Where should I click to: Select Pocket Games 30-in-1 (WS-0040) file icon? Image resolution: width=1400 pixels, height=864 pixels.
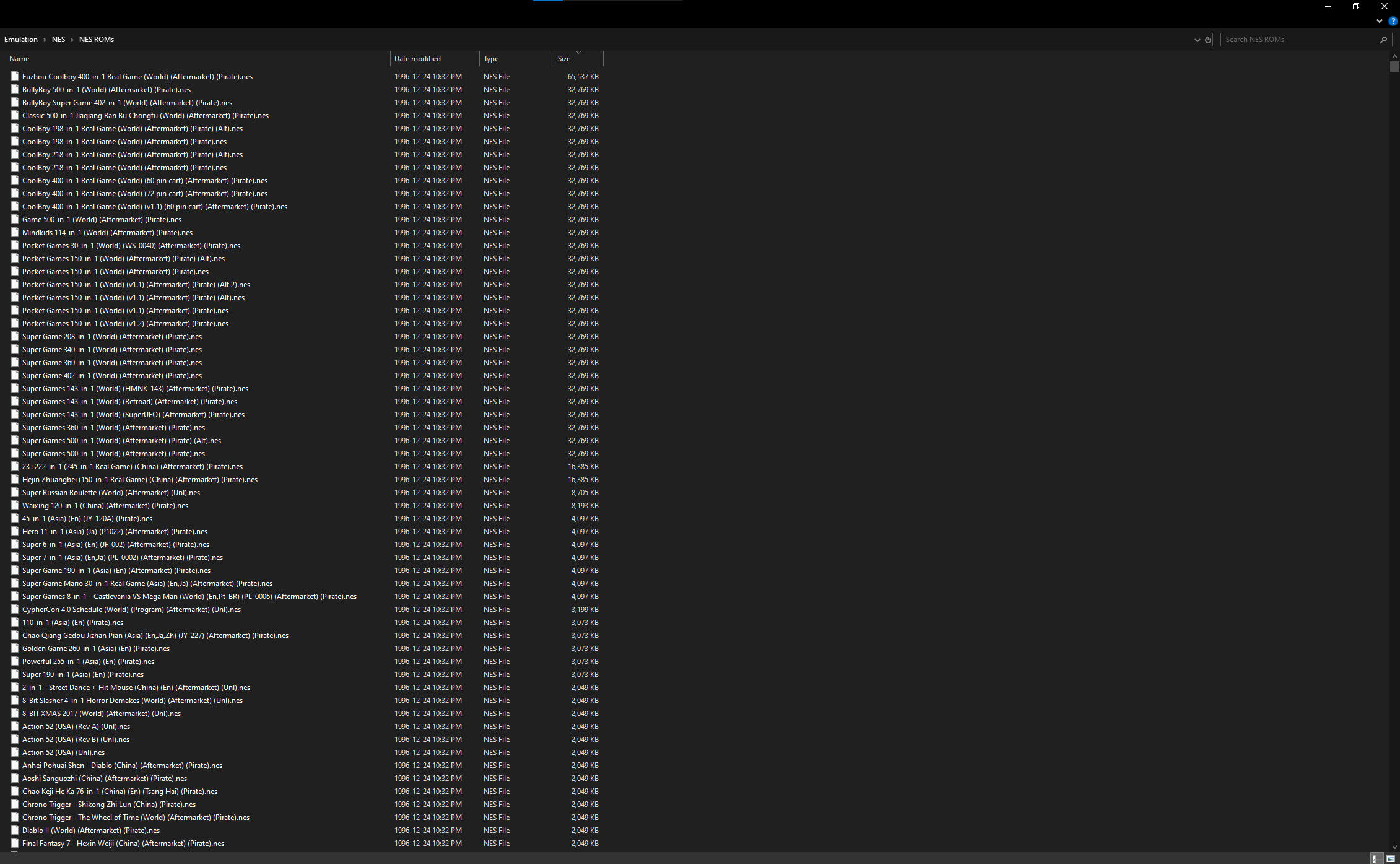[14, 246]
